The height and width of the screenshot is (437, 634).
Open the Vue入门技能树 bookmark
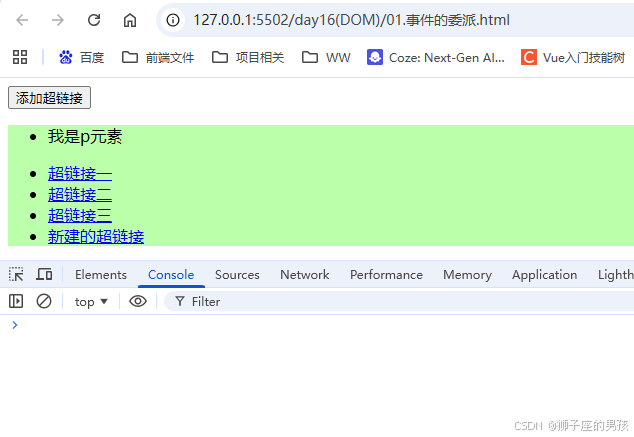[x=573, y=57]
